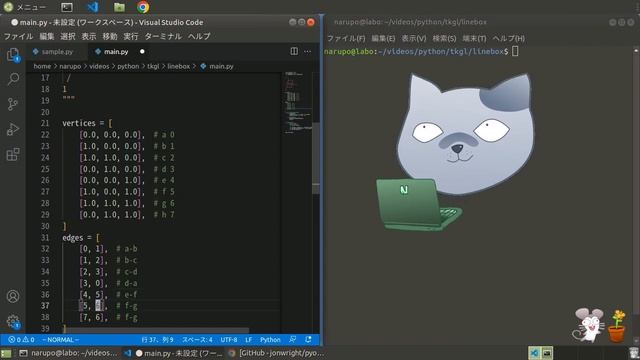
Task: Open the ターミナル menu in VS Code
Action: click(163, 36)
